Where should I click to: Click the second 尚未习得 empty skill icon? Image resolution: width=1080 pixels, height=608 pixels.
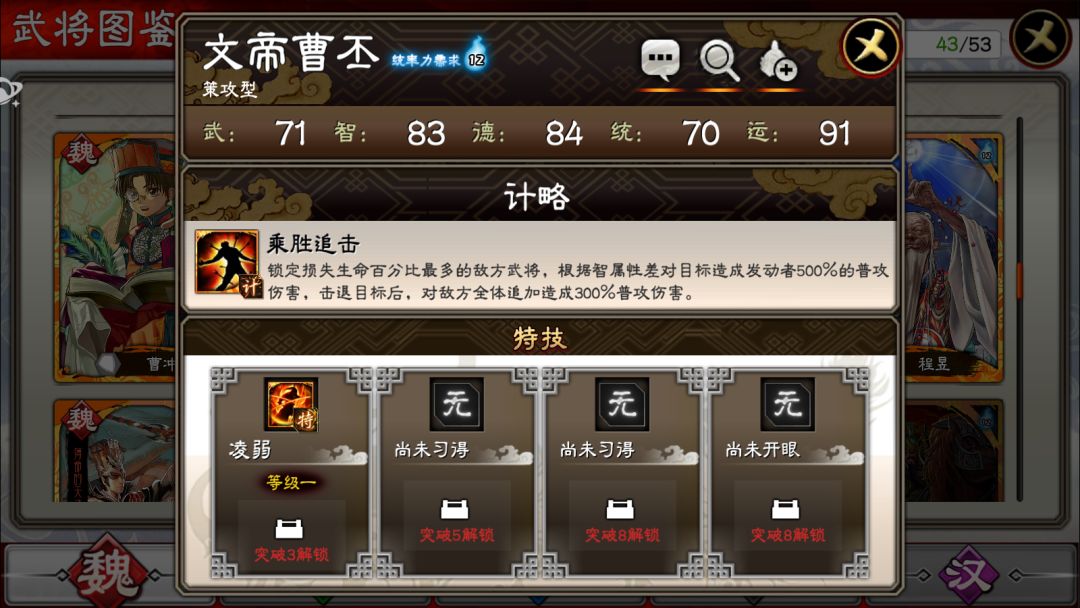[x=457, y=404]
